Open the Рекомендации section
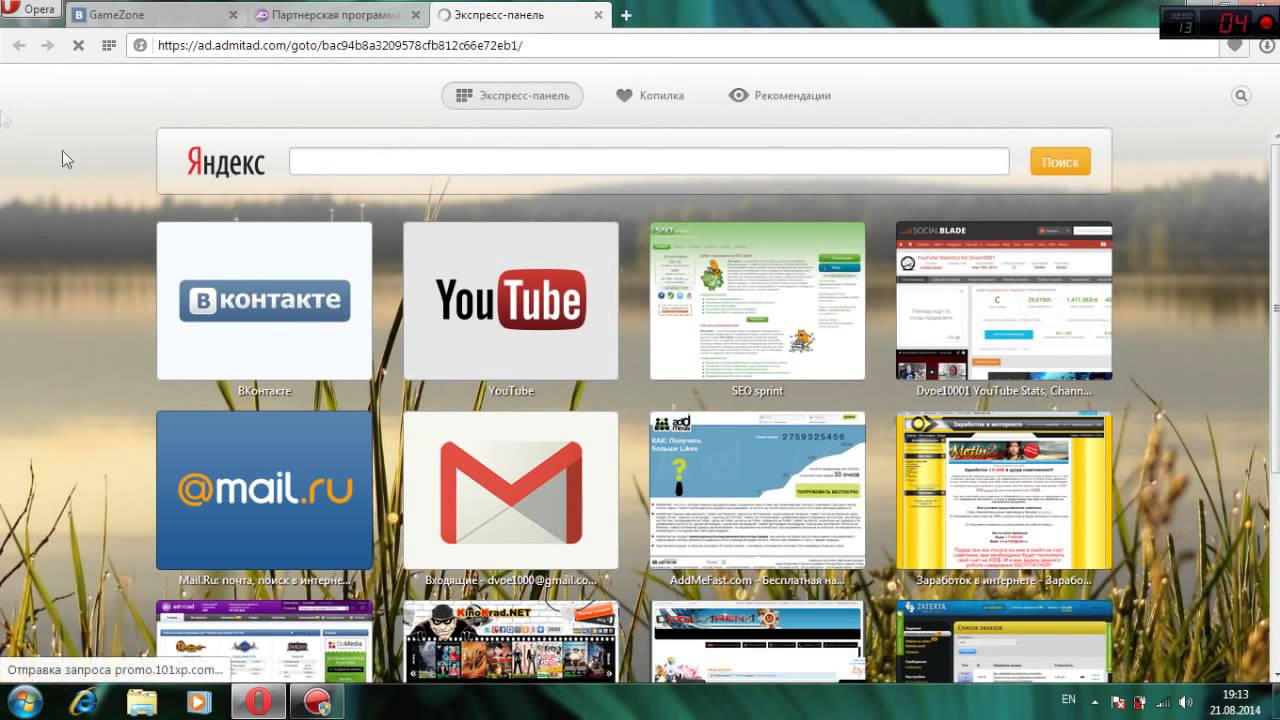Screen dimensions: 1280x720 coord(780,95)
